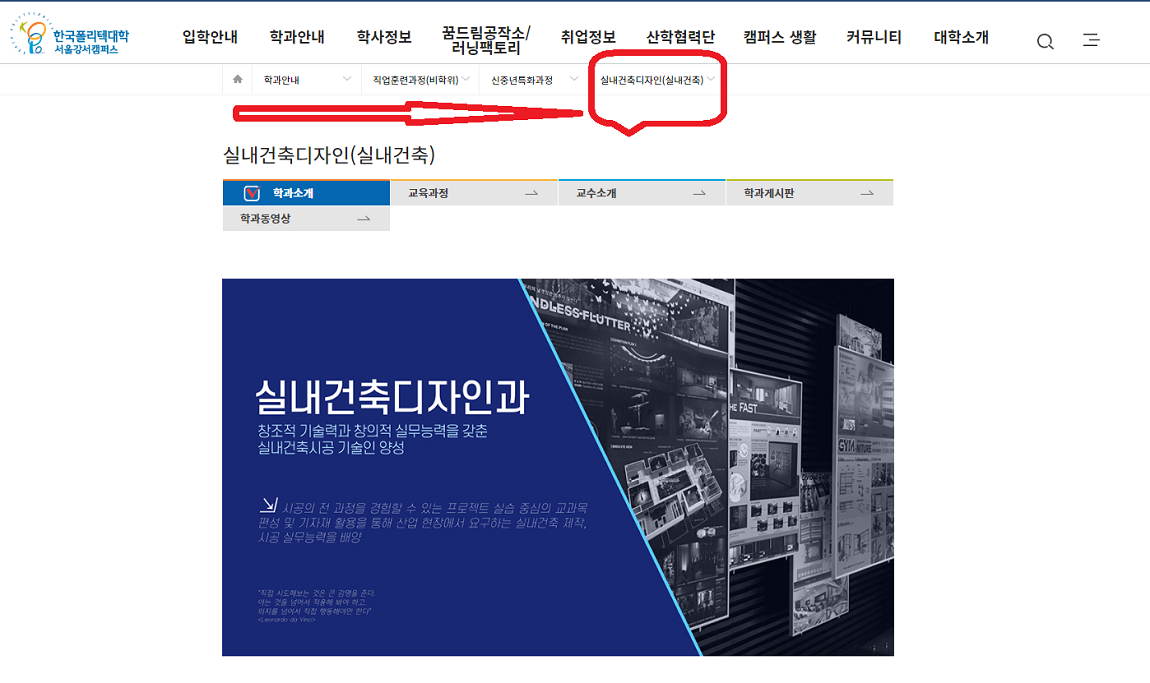Open the 입학안내 main menu
1150x683 pixels.
click(210, 37)
